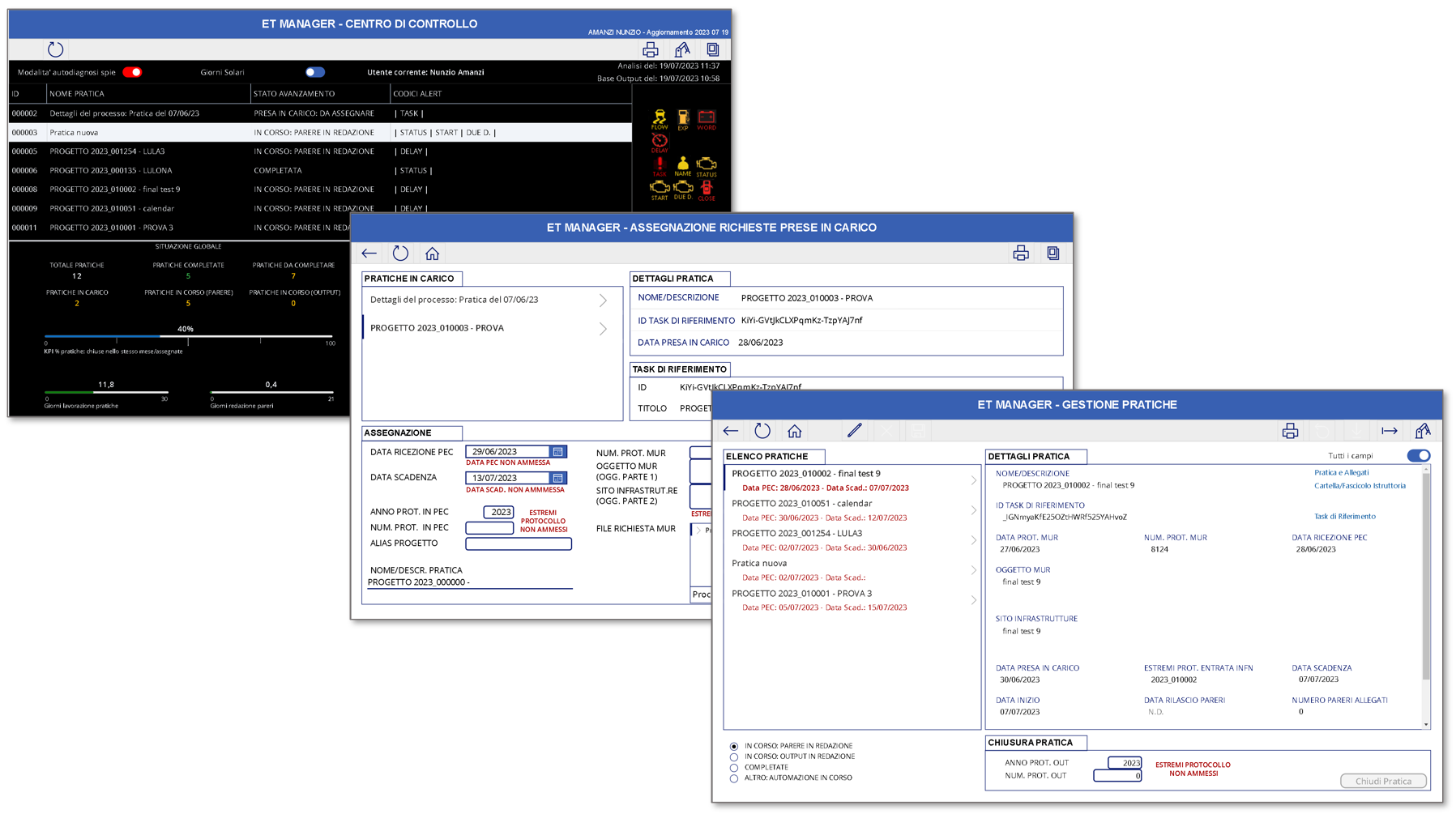Go home from Gestione Pratiche window

794,431
